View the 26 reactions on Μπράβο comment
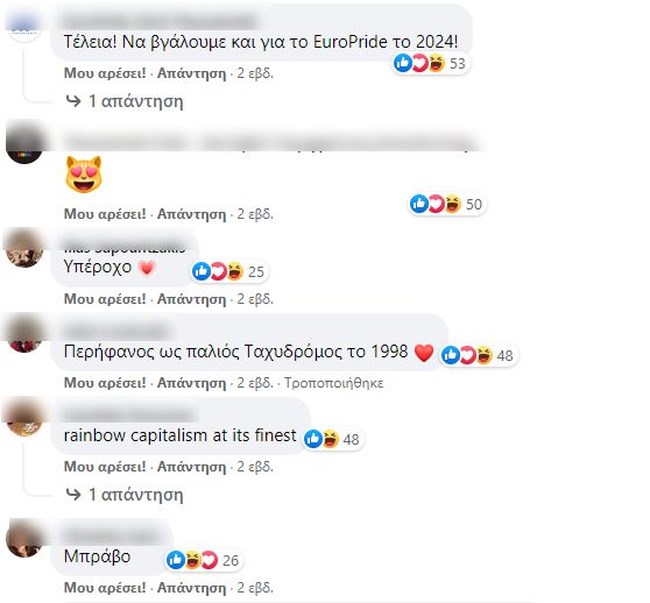 tap(204, 560)
